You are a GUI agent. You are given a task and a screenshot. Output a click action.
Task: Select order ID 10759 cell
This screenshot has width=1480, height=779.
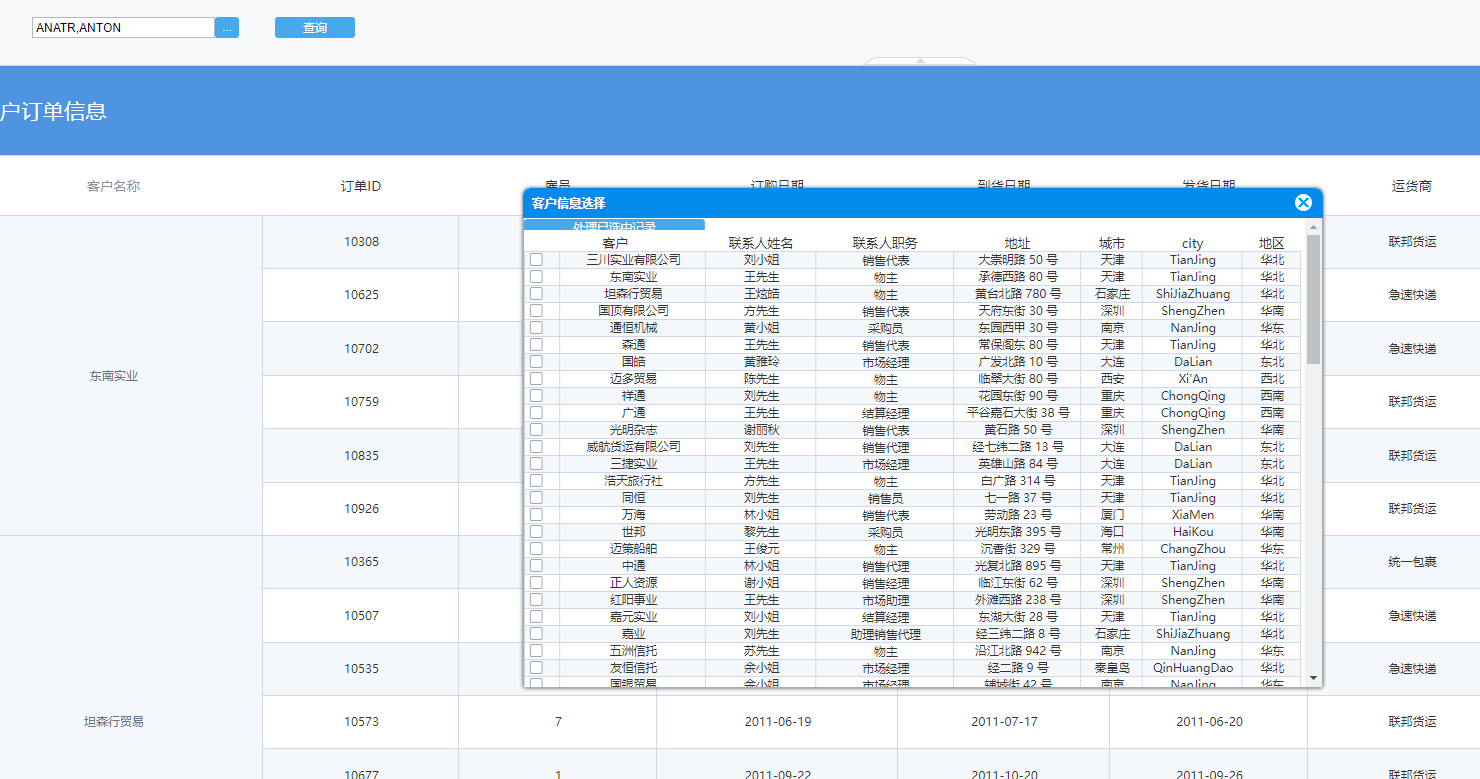click(361, 402)
